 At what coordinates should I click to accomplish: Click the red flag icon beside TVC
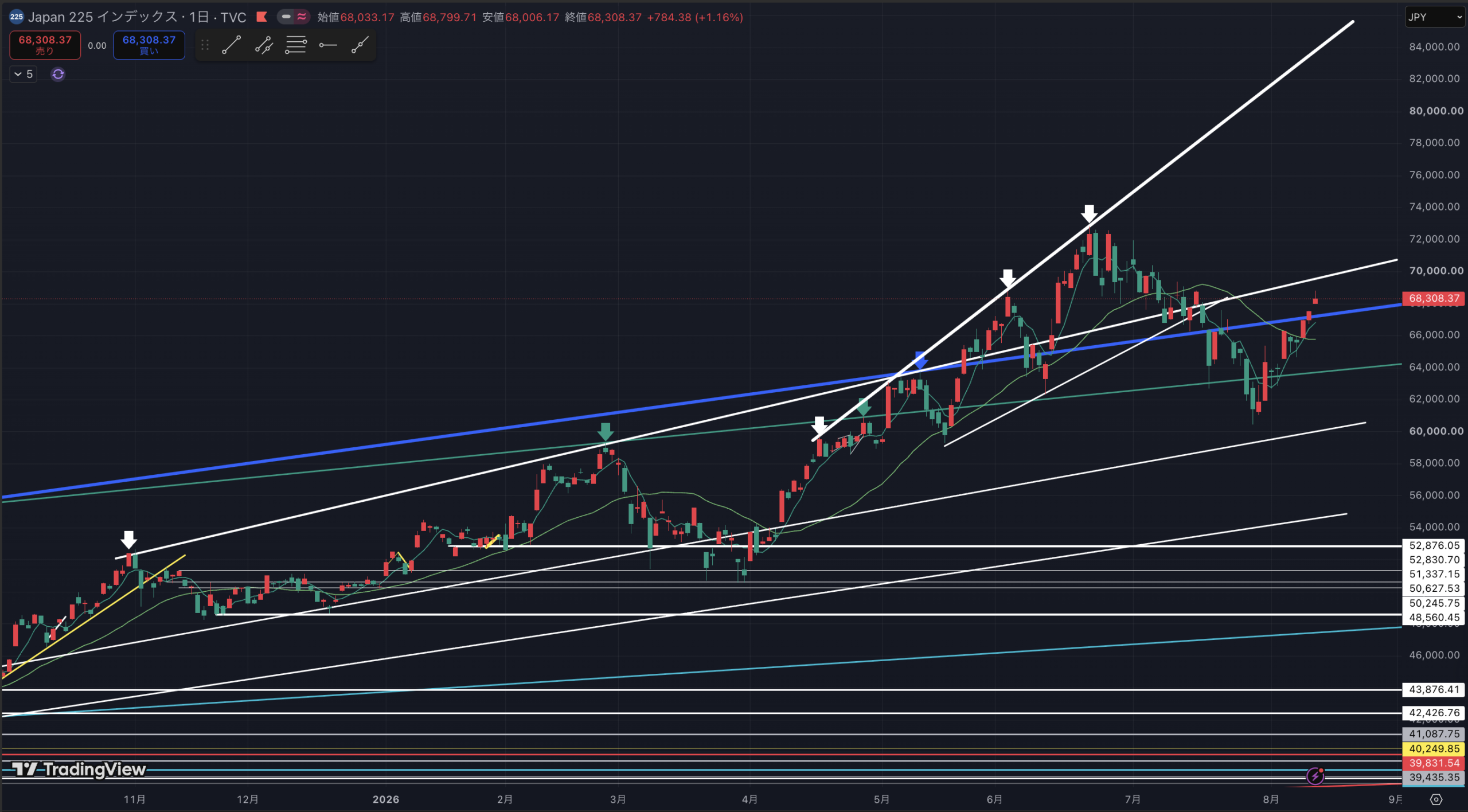pyautogui.click(x=262, y=17)
